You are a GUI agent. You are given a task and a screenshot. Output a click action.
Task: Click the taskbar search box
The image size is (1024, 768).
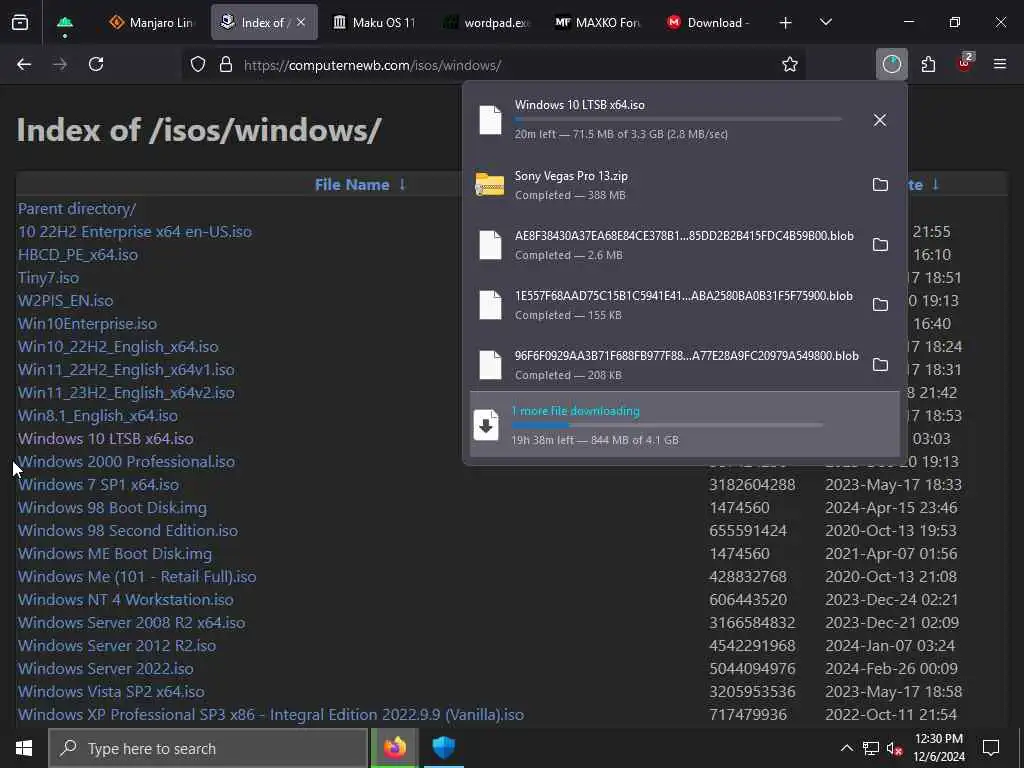(x=208, y=748)
